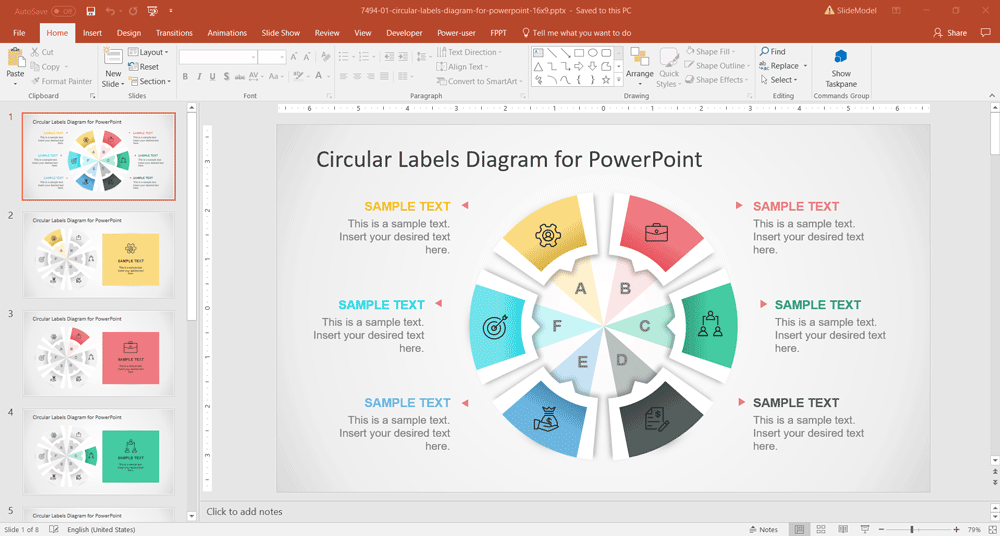Click the Share button
Screen dimensions: 1000x536
pos(950,33)
